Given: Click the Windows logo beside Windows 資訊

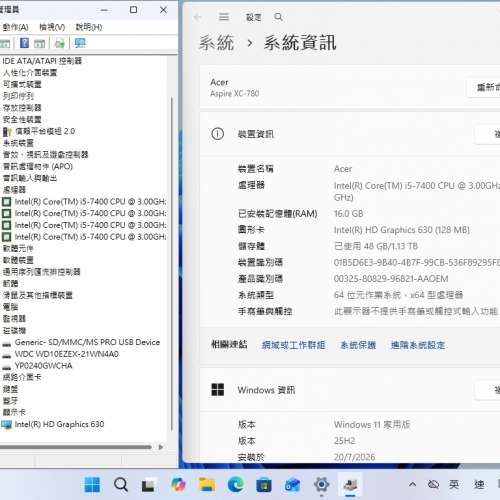Looking at the screenshot, I should coord(218,389).
